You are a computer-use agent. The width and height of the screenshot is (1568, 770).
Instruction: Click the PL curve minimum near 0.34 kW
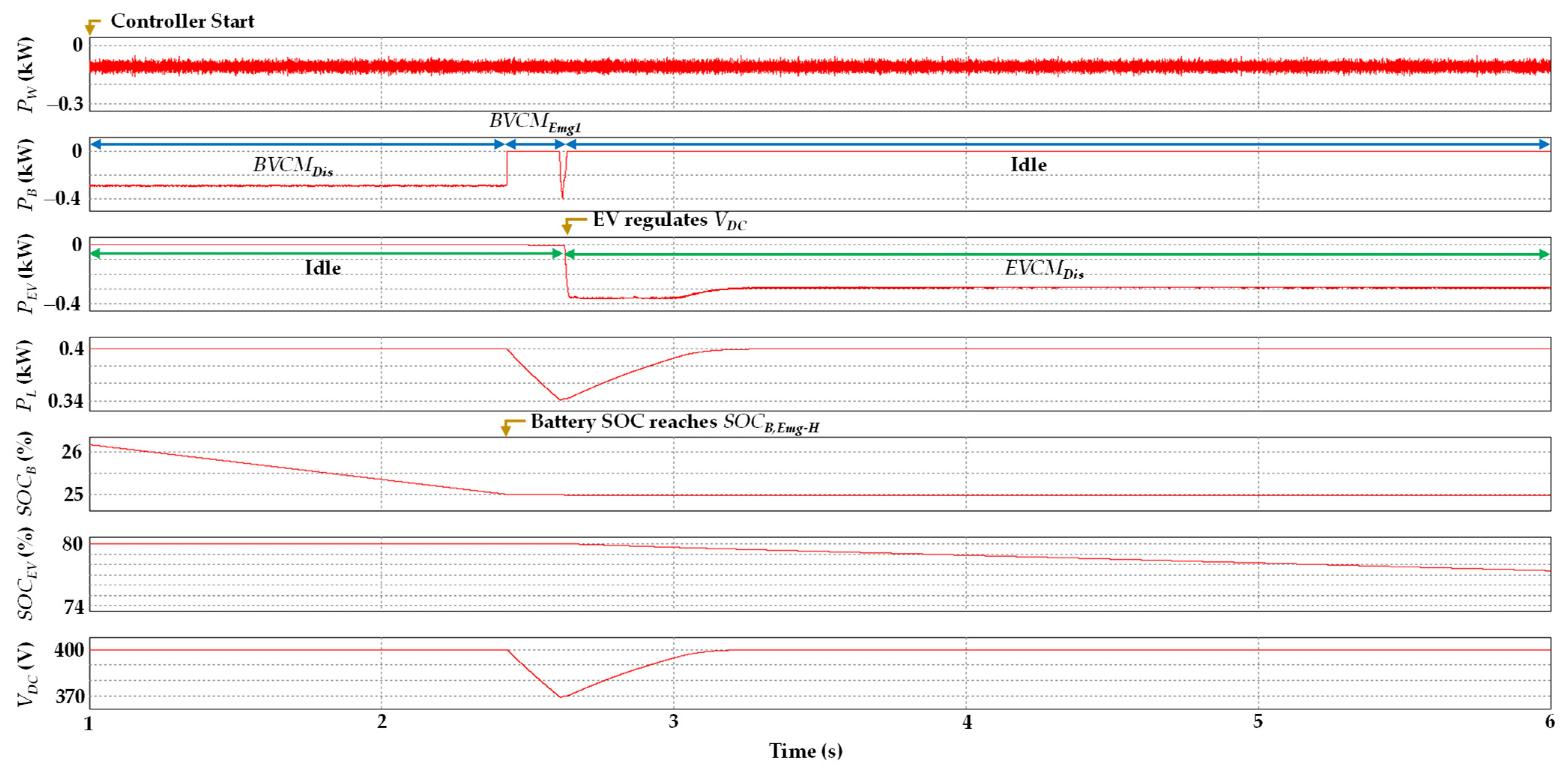(x=561, y=399)
